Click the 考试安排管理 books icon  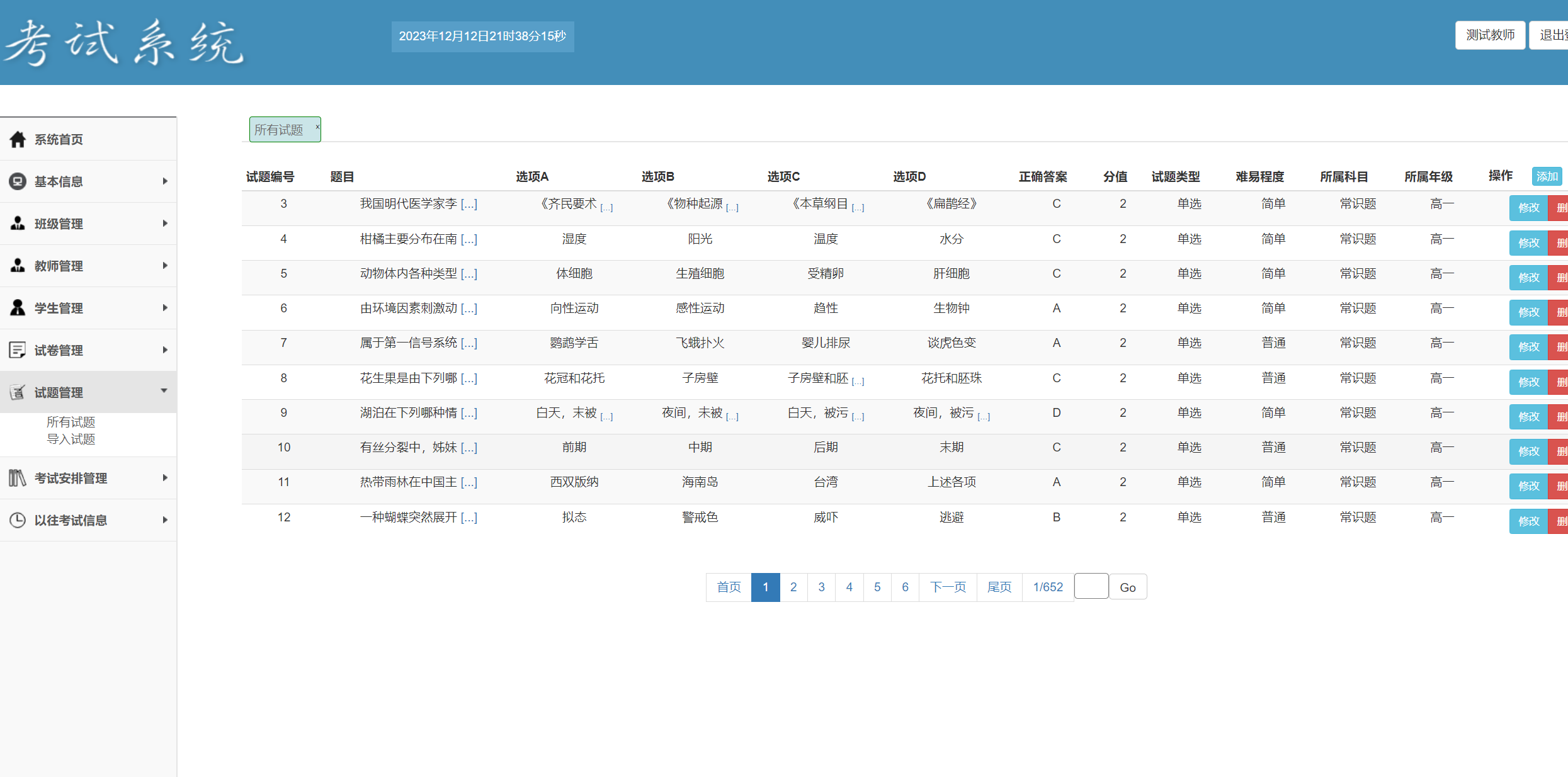click(18, 478)
